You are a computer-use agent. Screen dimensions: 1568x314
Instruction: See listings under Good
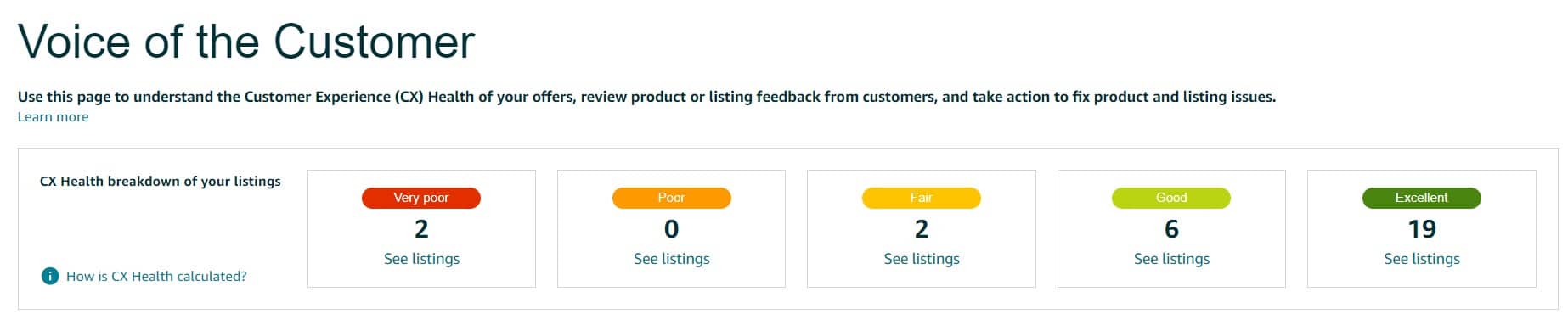[x=1171, y=259]
